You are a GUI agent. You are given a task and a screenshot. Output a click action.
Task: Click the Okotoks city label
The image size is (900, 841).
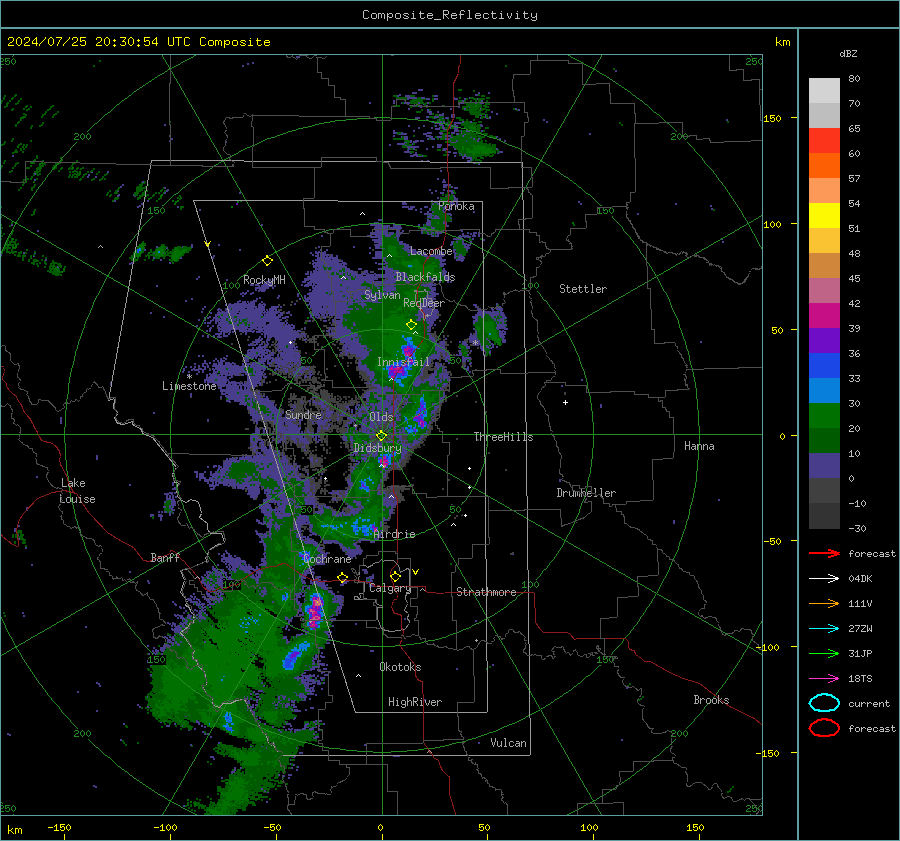pyautogui.click(x=400, y=667)
